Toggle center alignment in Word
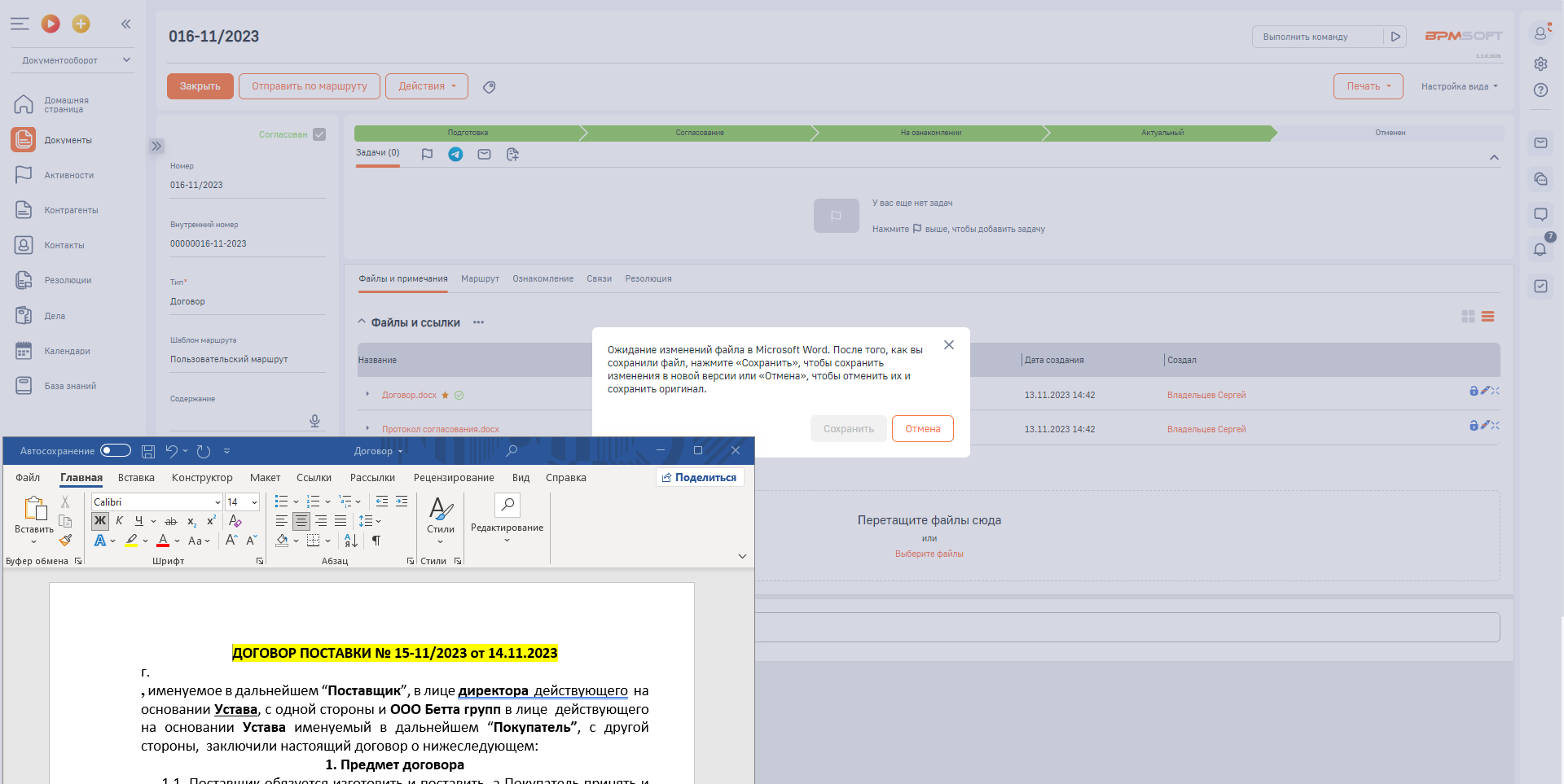Viewport: 1564px width, 784px height. tap(301, 521)
